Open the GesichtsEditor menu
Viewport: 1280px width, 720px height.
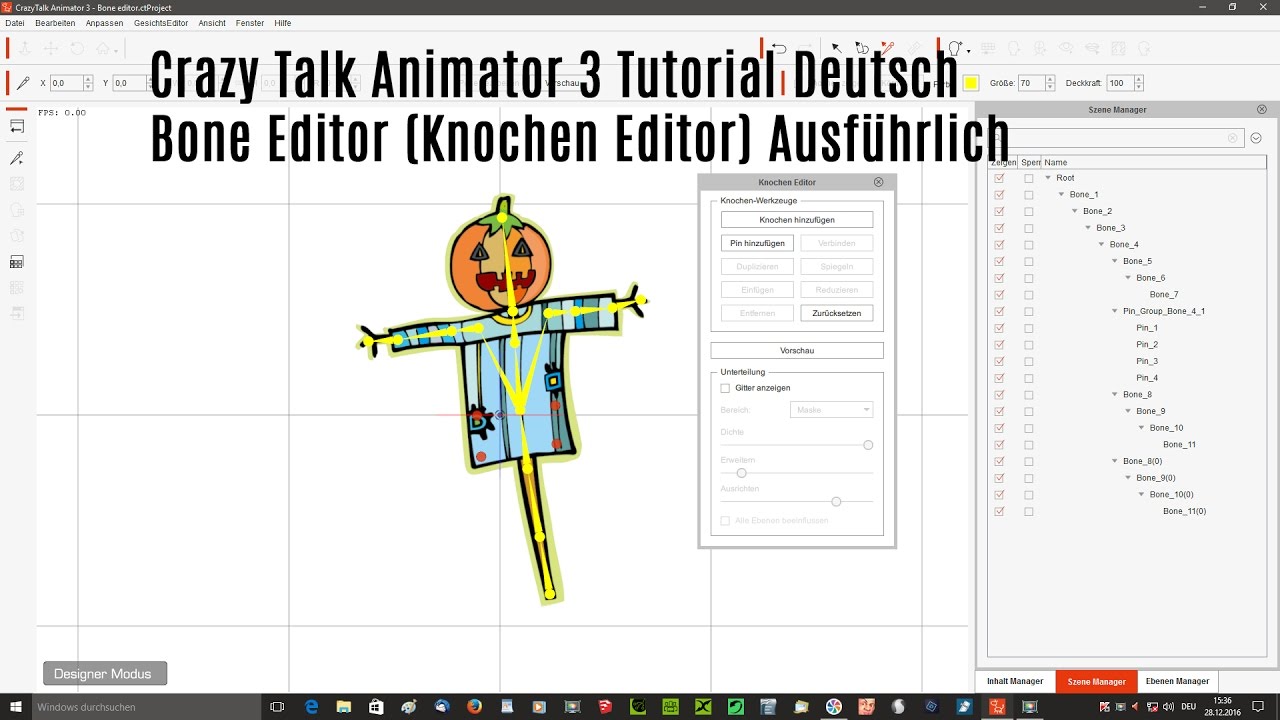coord(161,23)
